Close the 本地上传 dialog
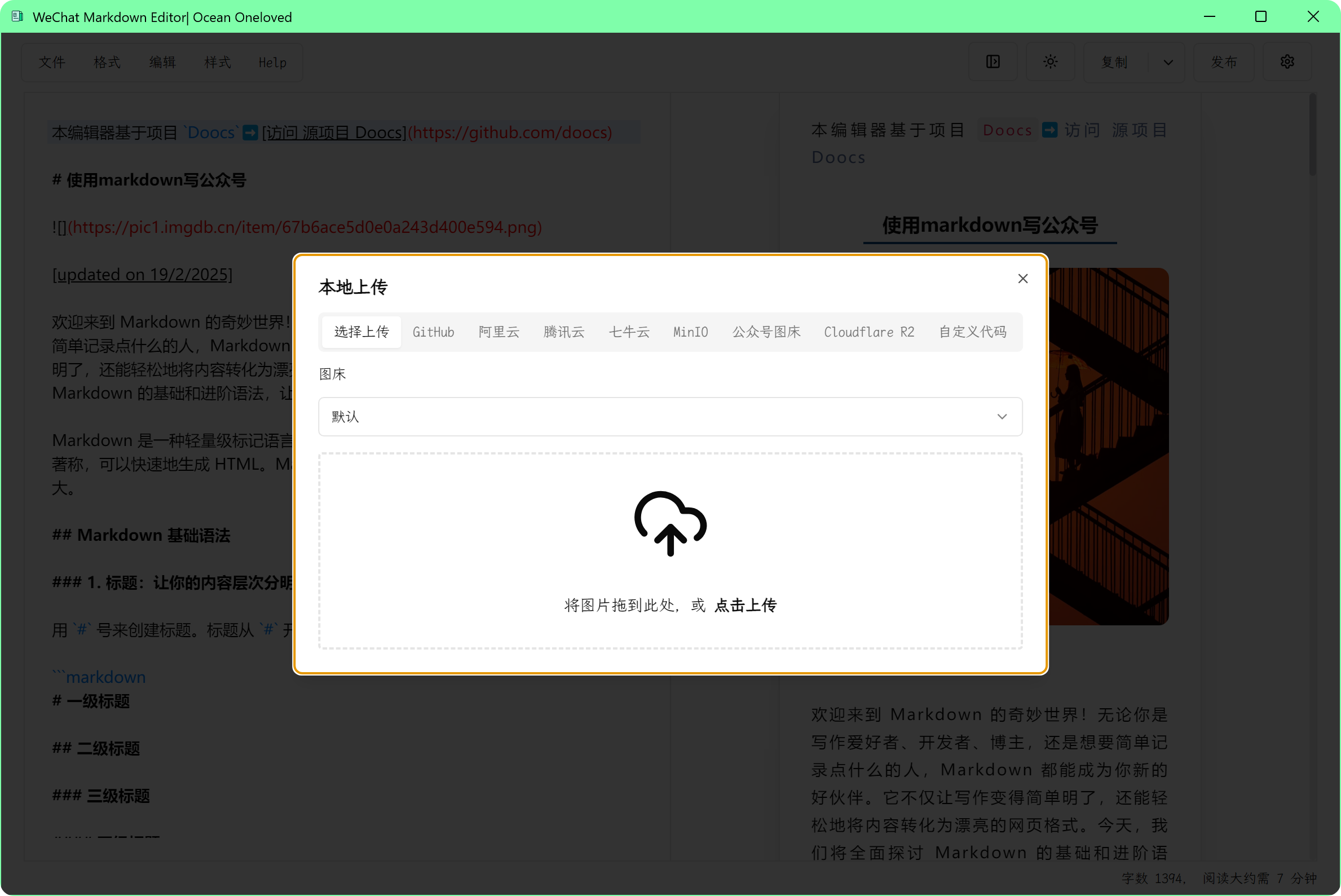This screenshot has width=1341, height=896. [x=1023, y=279]
